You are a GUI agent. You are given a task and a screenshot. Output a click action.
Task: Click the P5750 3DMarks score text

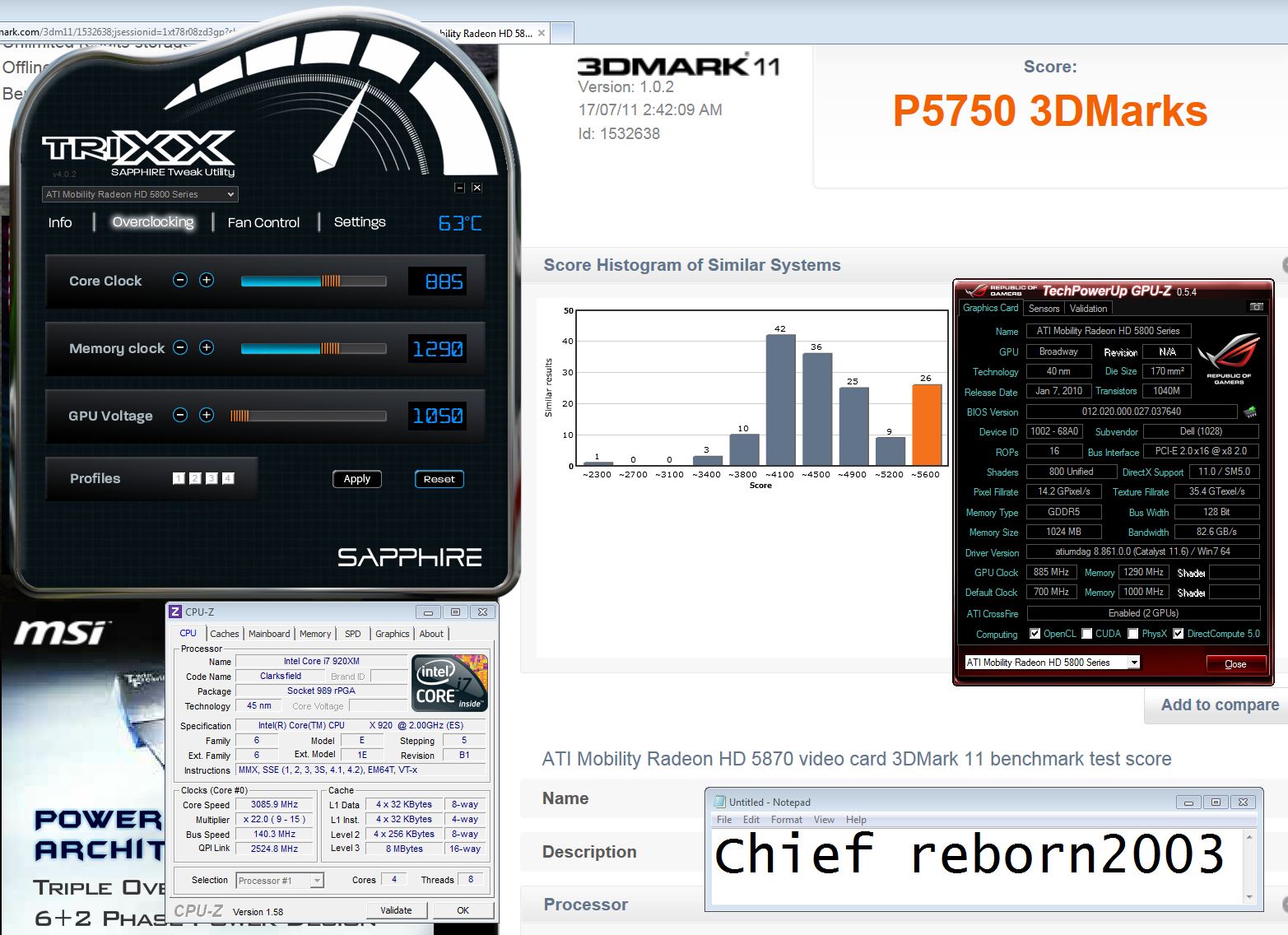click(1050, 111)
